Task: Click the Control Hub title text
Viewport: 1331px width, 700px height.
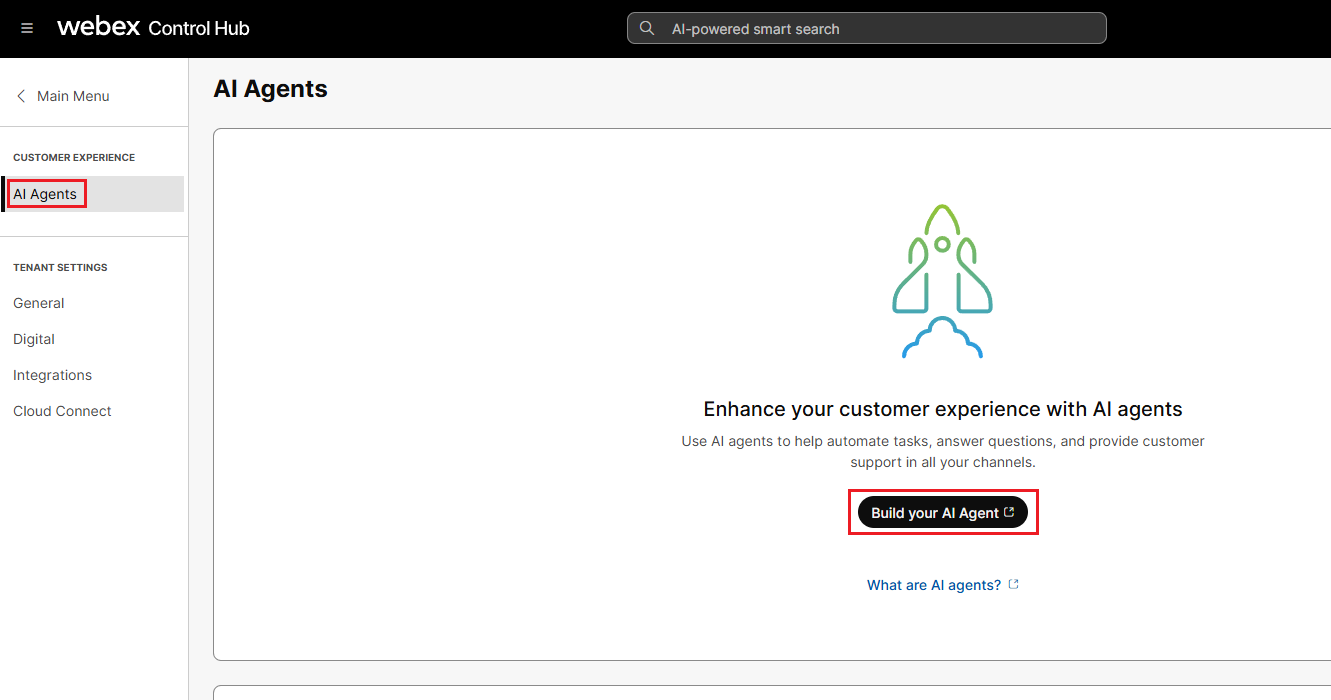Action: coord(198,28)
